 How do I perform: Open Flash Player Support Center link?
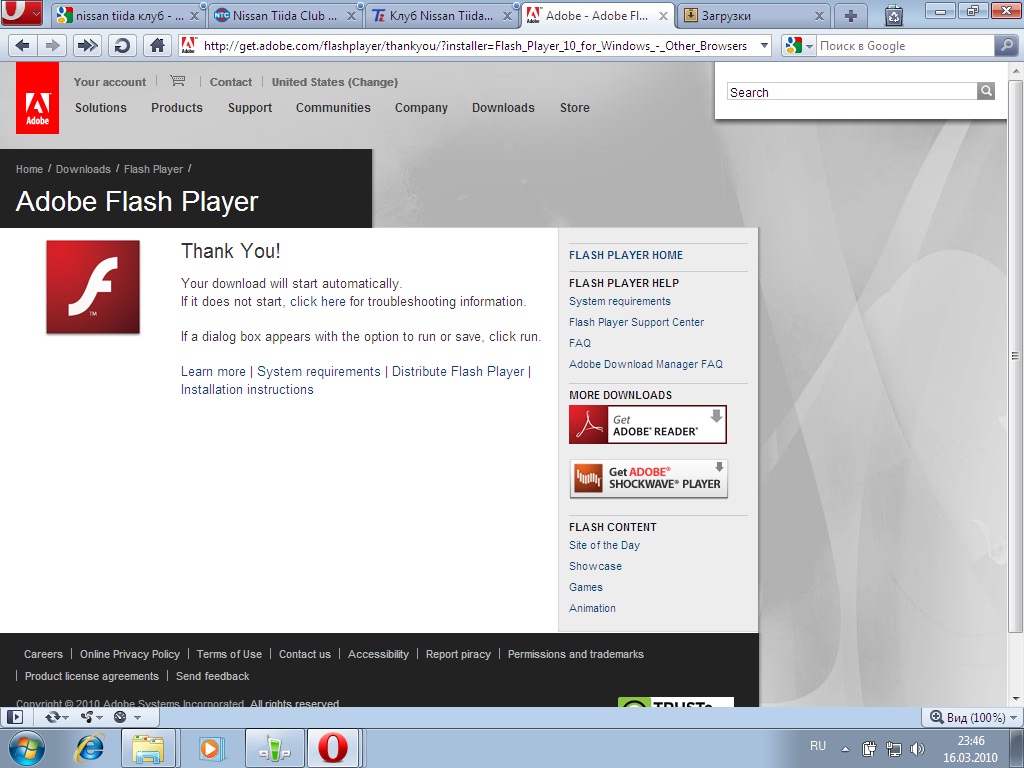point(636,322)
